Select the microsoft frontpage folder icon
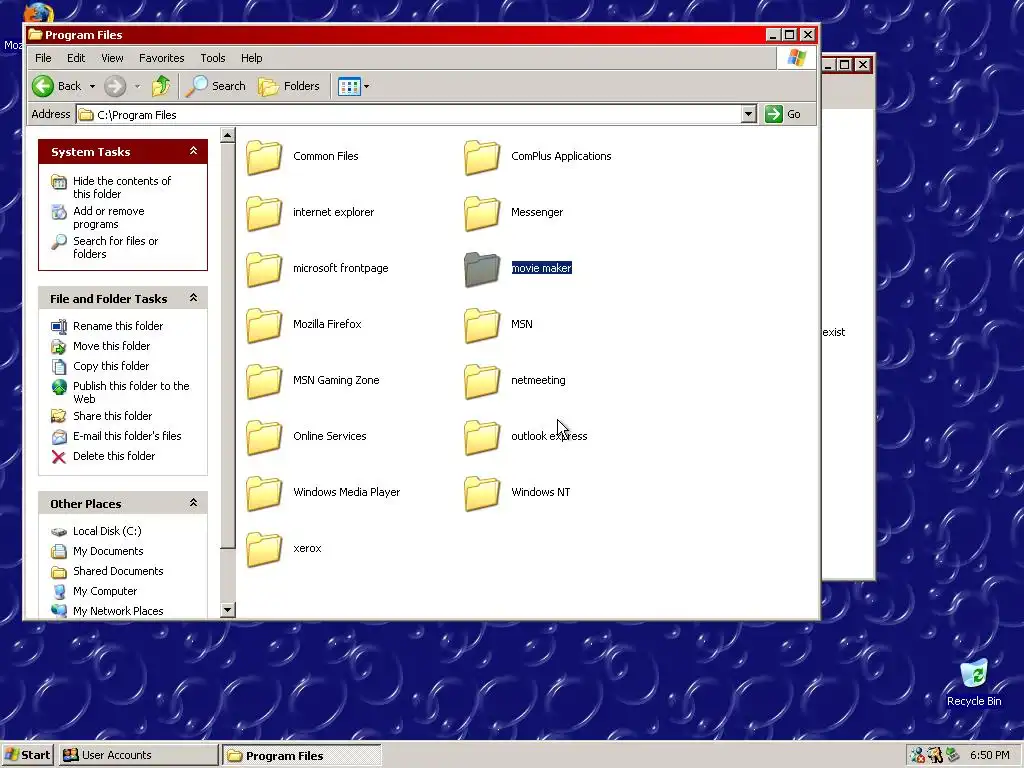Screen dimensions: 1024x768 pos(264,269)
